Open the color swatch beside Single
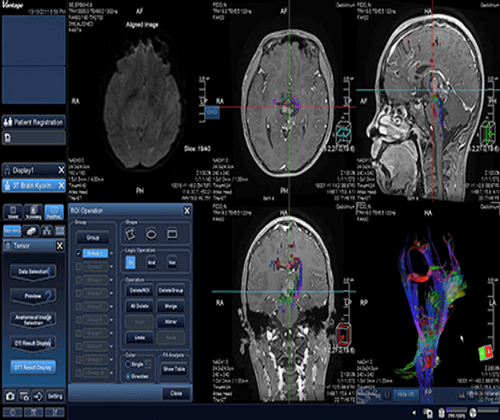 pyautogui.click(x=148, y=364)
